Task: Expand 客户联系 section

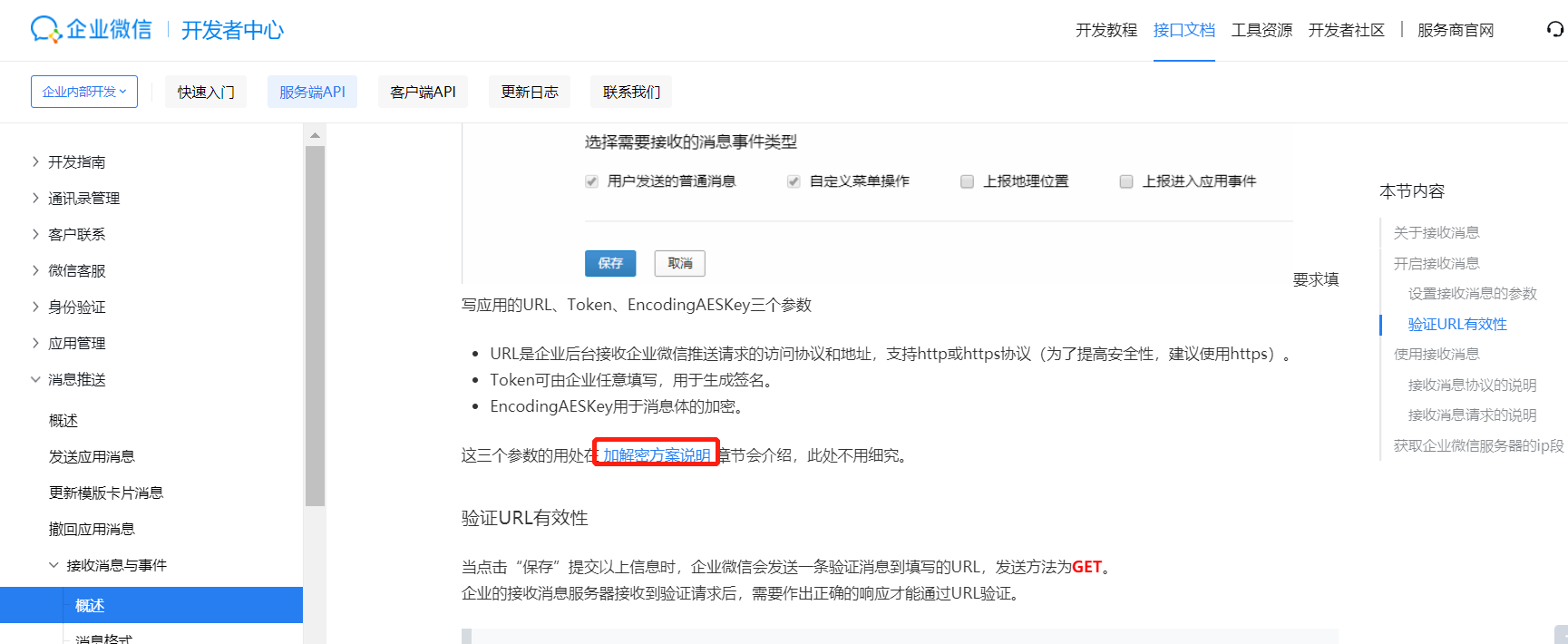Action: 35,234
